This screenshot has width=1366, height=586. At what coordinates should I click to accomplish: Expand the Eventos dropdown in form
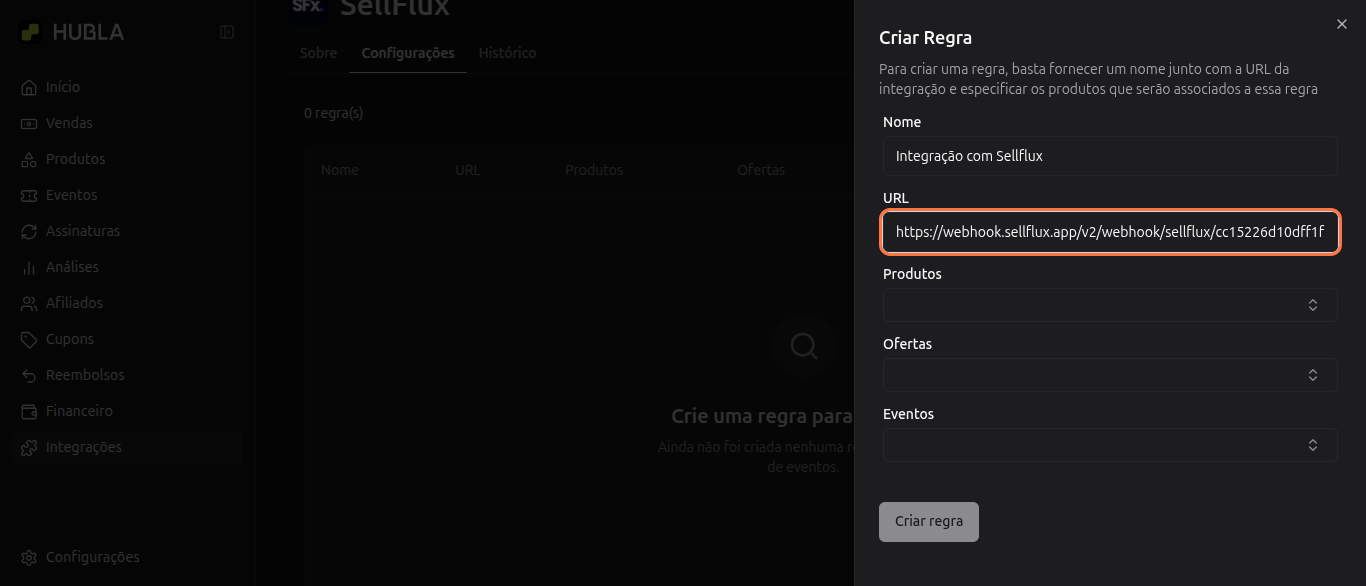(1109, 445)
